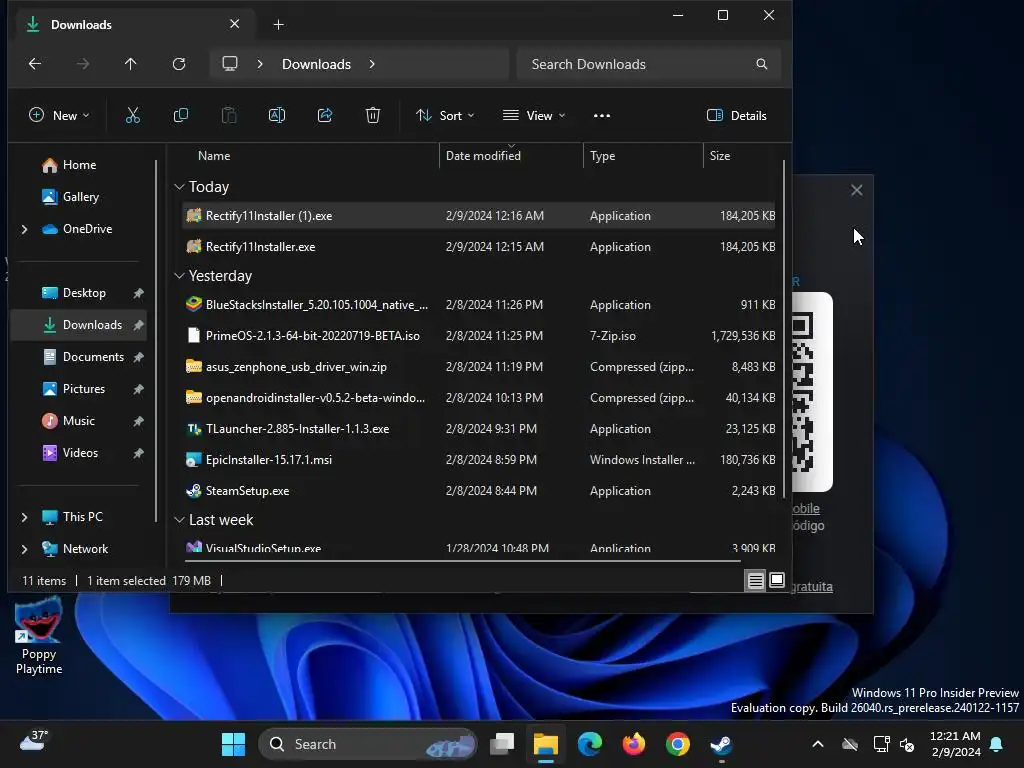Collapse the Yesterday group
The image size is (1024, 768).
click(180, 276)
